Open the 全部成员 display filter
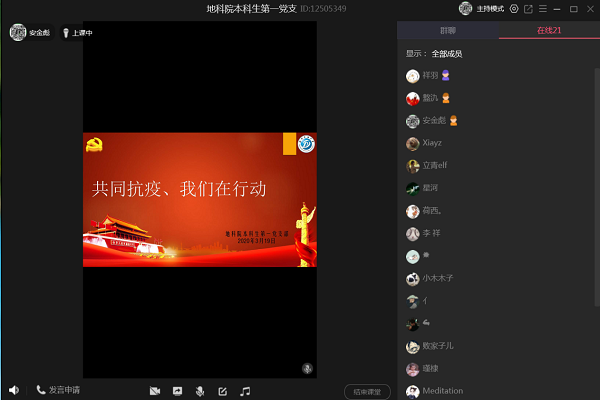 tap(447, 54)
